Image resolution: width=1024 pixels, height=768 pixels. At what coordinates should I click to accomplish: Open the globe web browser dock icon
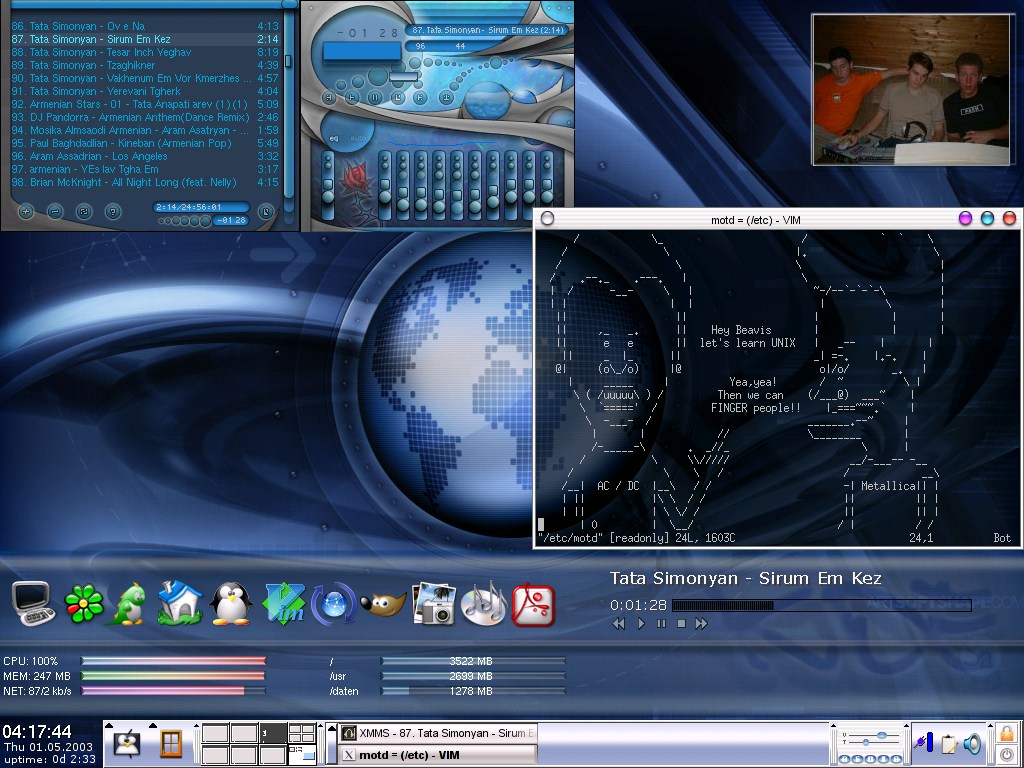(x=333, y=603)
